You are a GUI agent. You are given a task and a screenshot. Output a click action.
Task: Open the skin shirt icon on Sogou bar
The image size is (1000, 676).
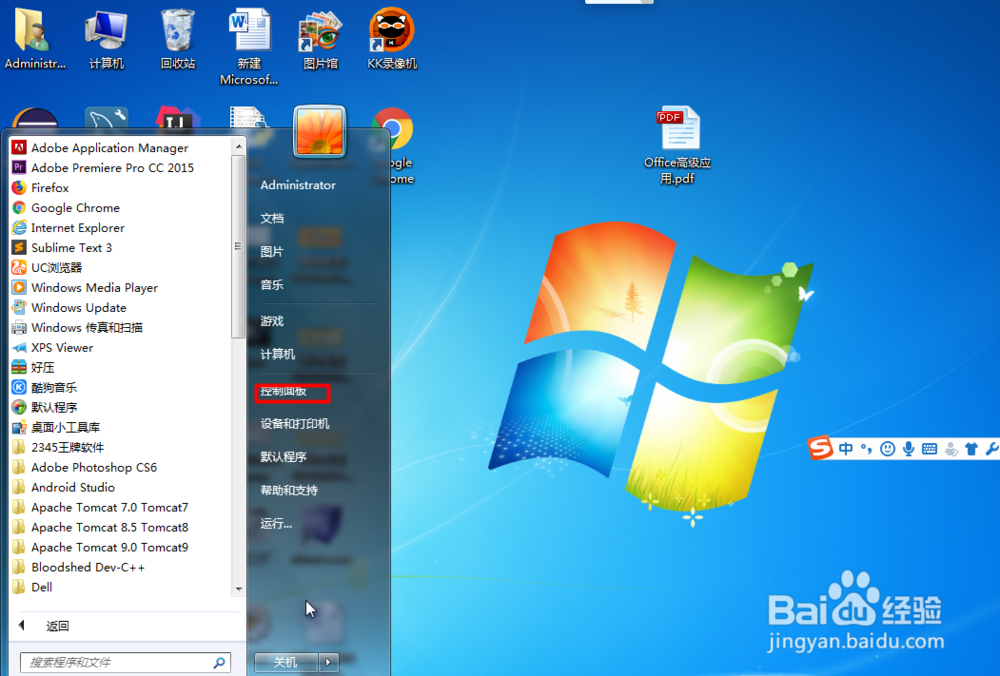coord(971,449)
